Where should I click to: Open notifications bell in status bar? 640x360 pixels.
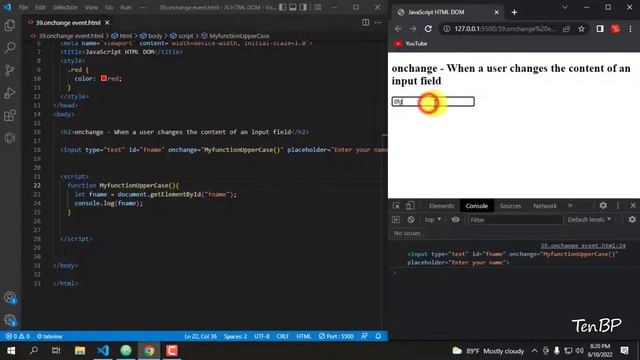(378, 336)
